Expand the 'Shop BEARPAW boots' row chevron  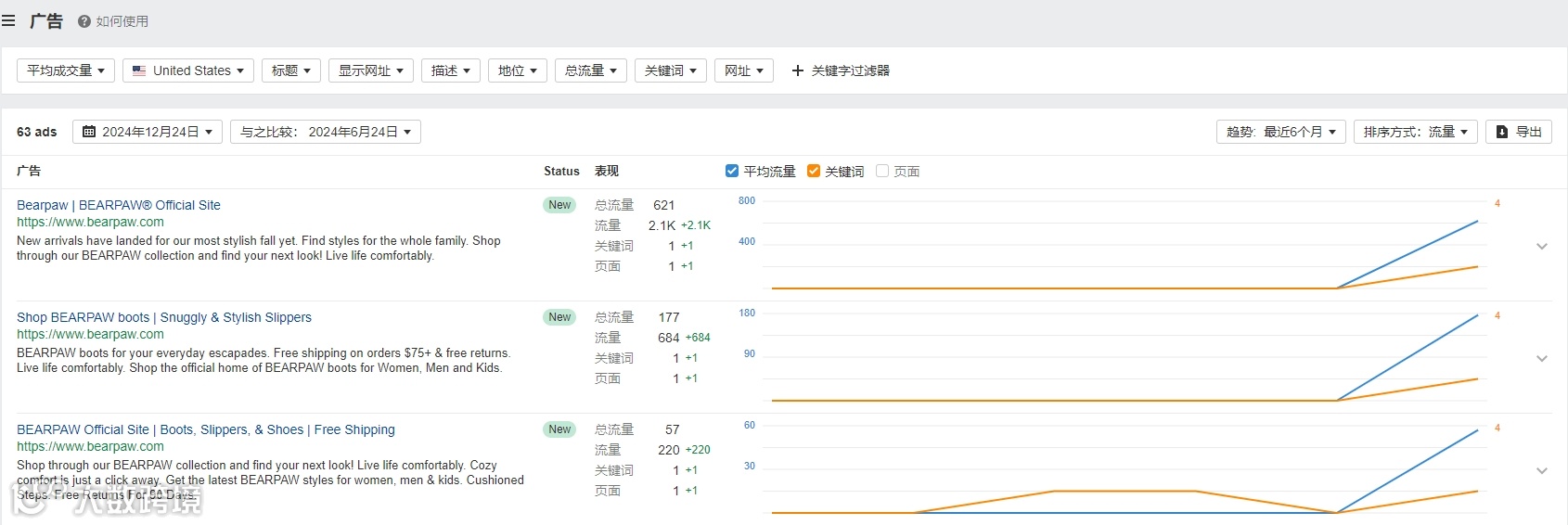(1542, 358)
